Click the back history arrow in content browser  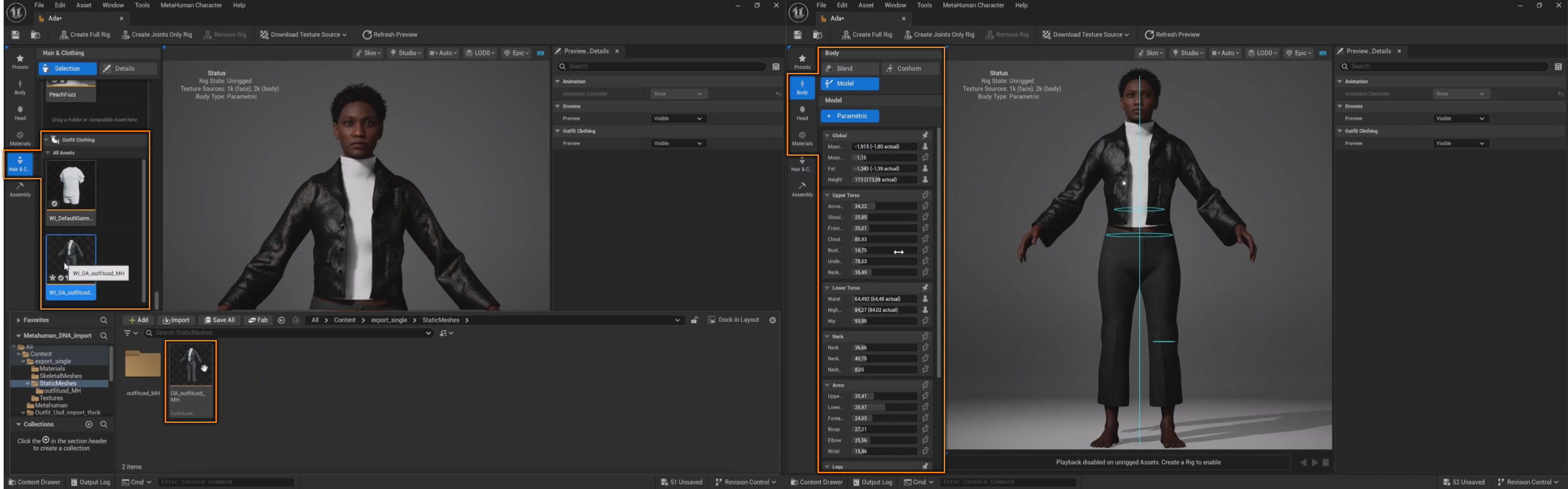pos(281,320)
